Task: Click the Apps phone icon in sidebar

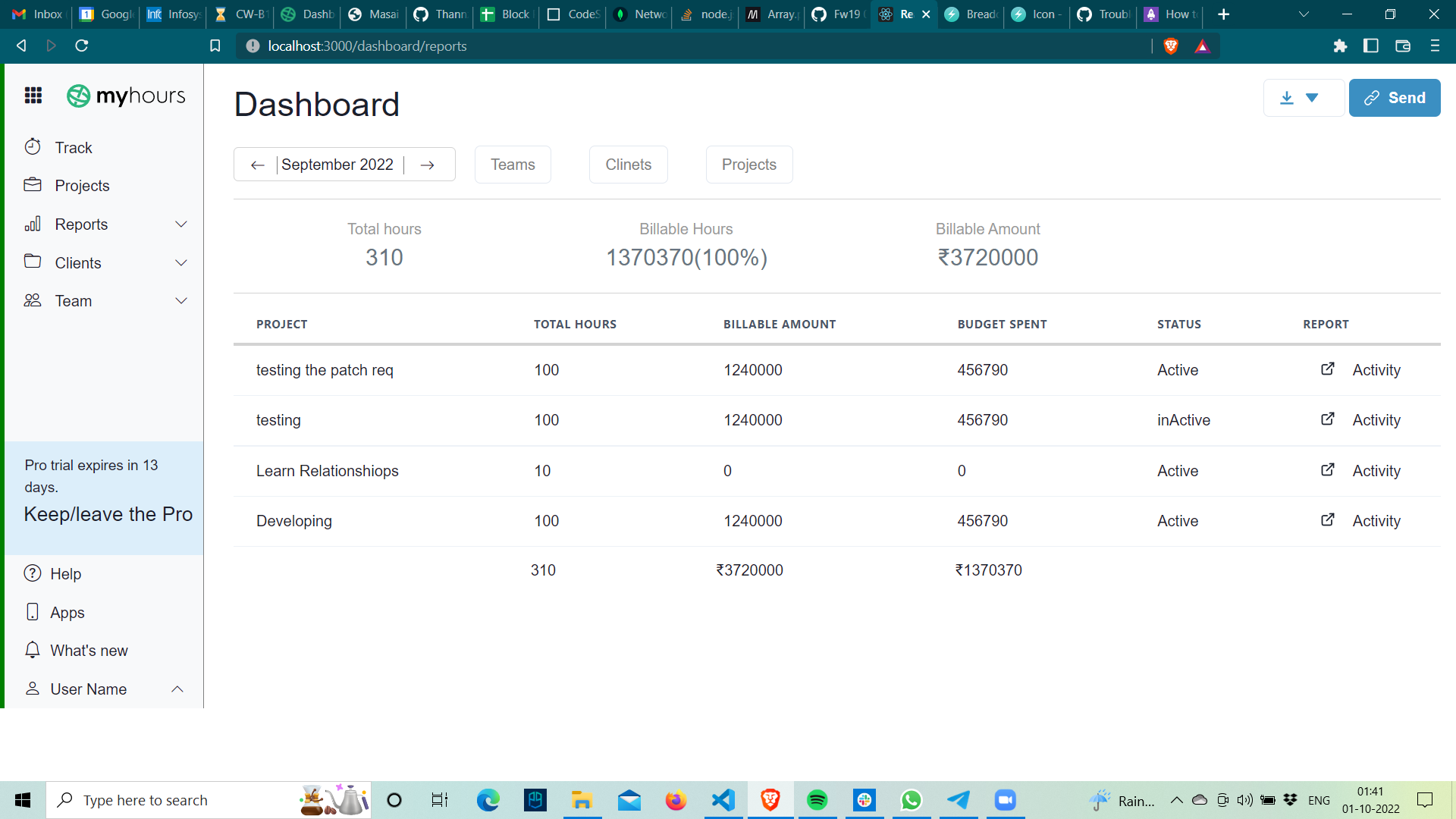Action: click(33, 612)
